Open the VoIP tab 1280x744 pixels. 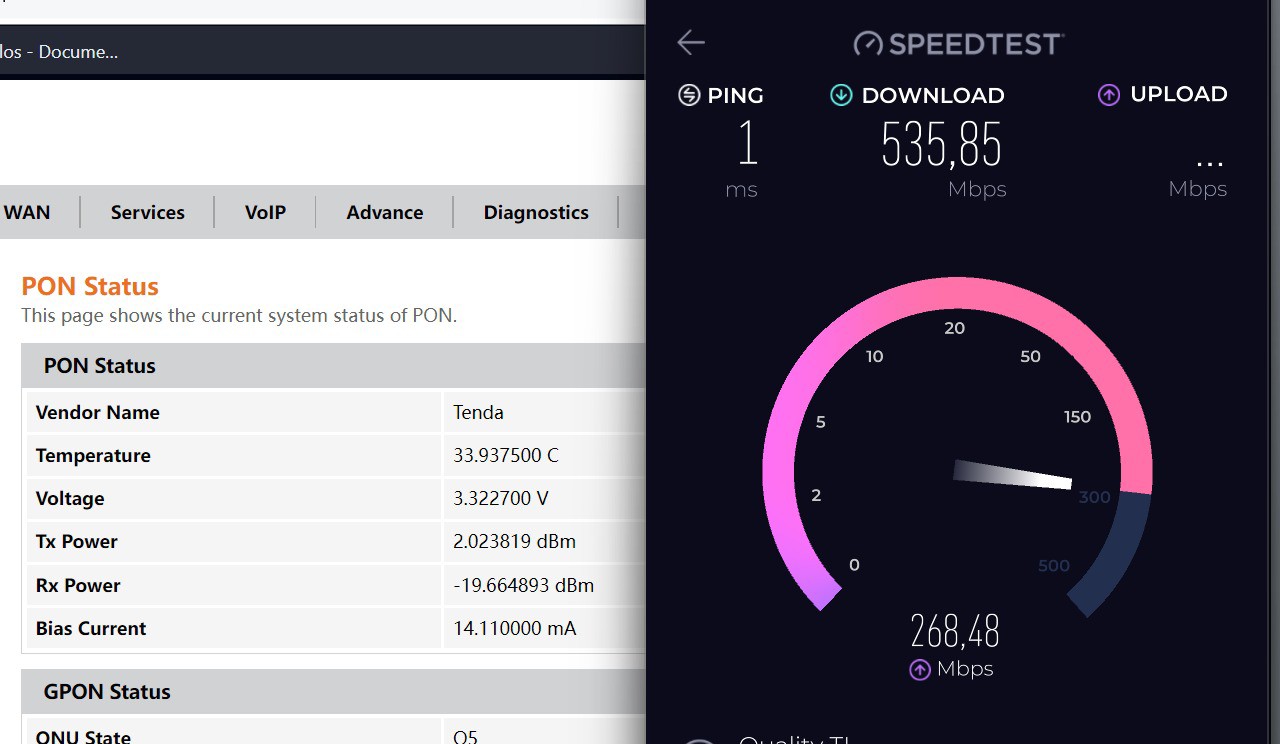click(x=265, y=212)
